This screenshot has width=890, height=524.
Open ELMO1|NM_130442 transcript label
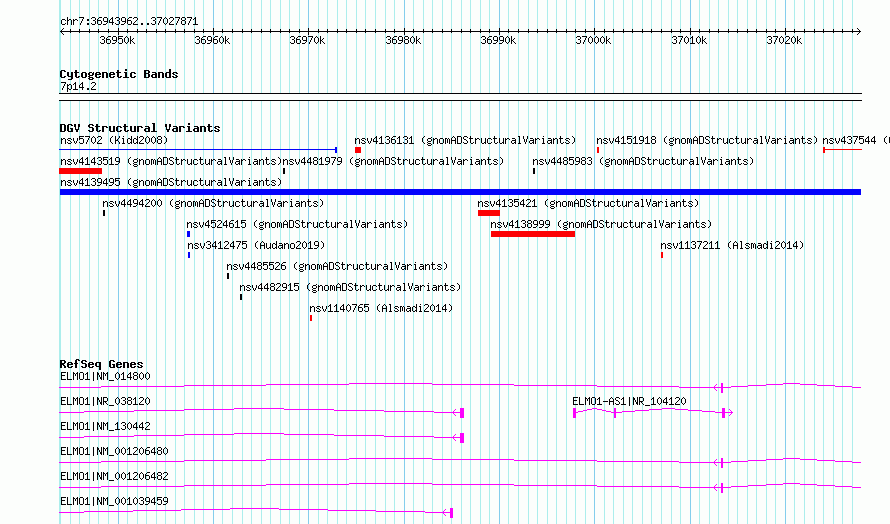click(105, 426)
